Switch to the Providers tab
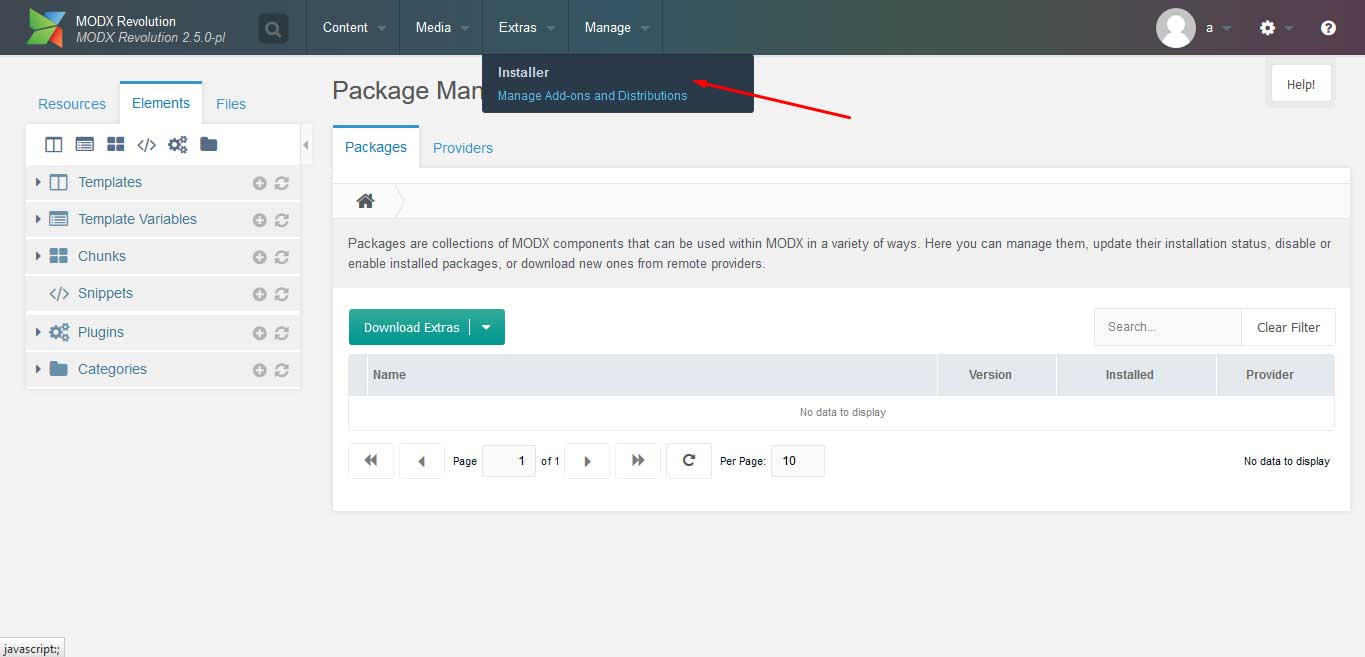Screen dimensions: 1365x657 point(463,148)
